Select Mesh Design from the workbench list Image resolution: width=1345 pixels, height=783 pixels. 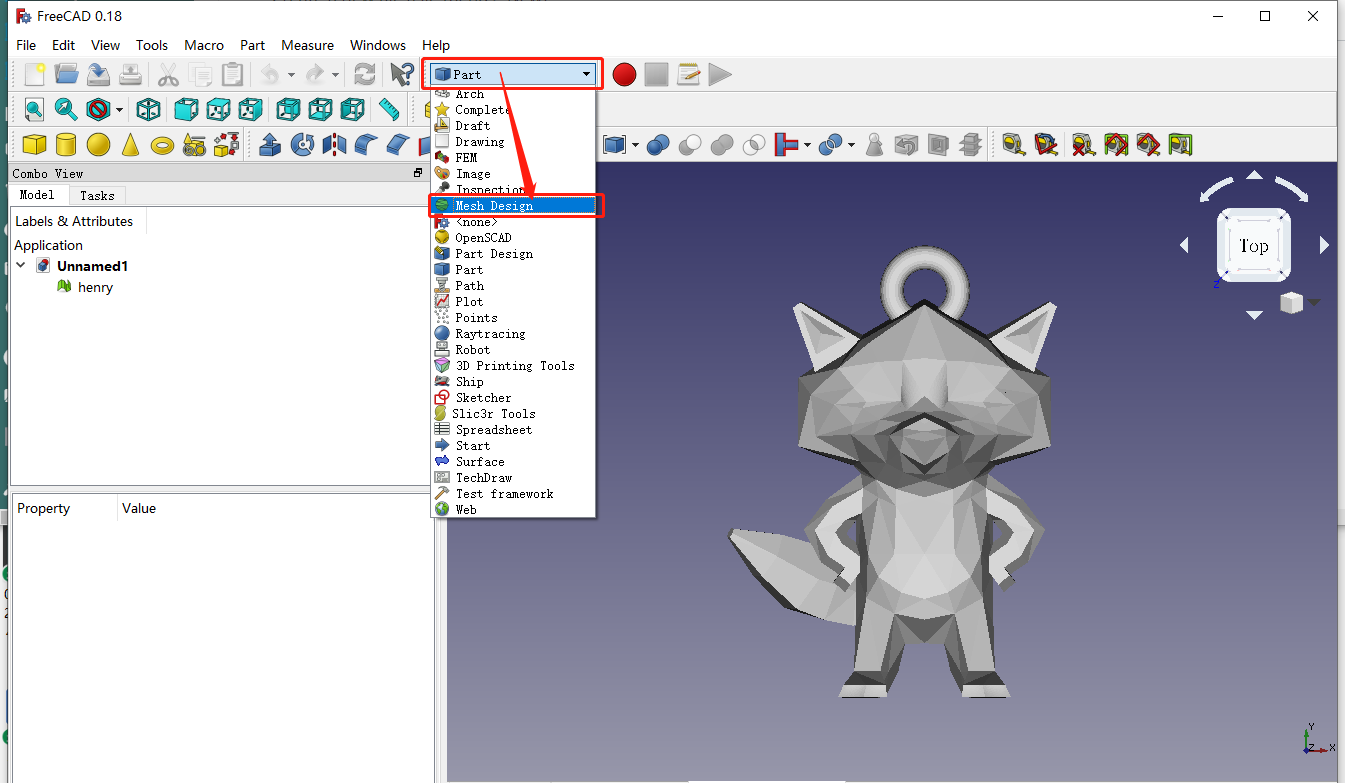495,205
